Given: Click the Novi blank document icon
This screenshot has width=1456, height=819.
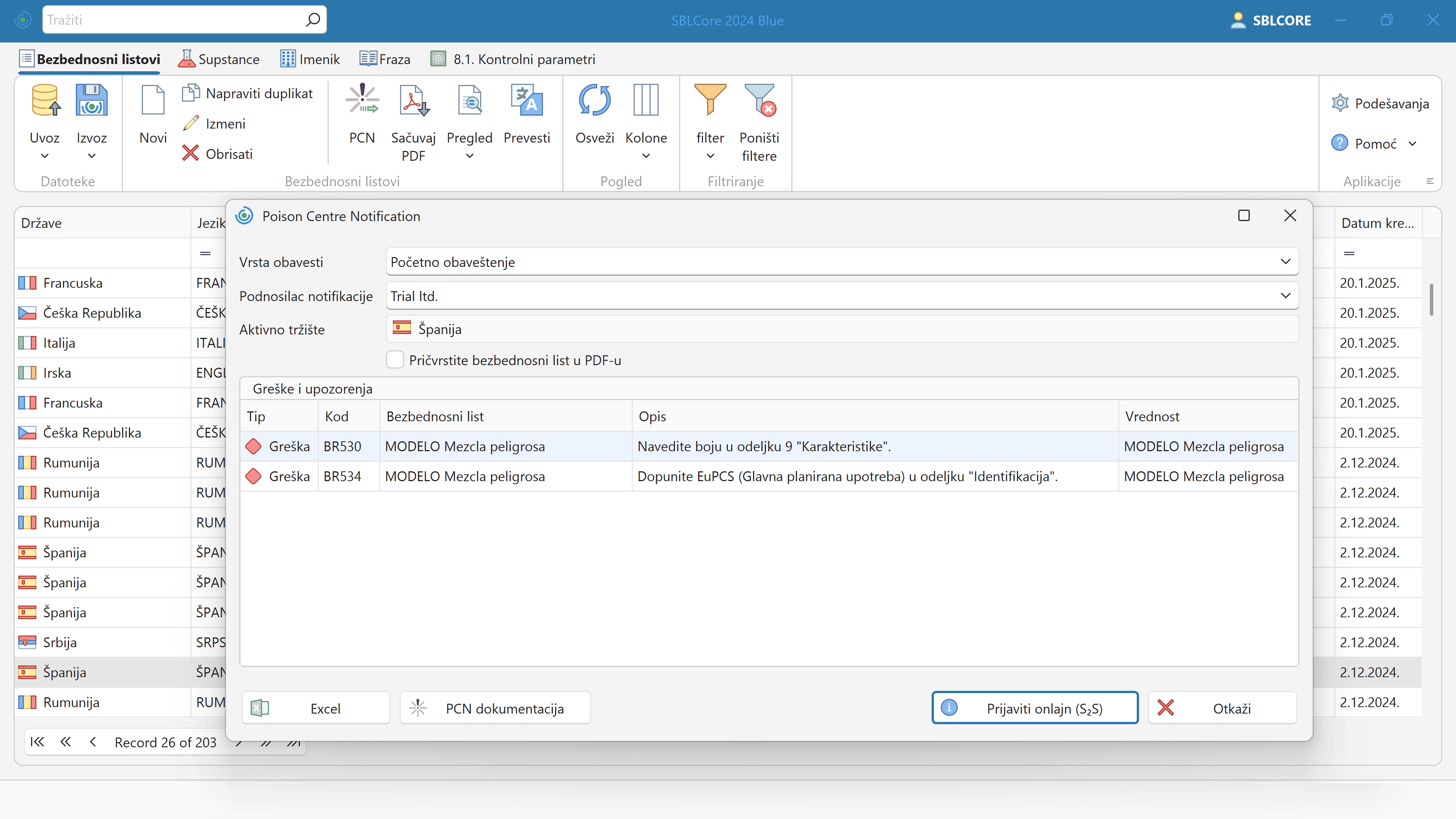Looking at the screenshot, I should [x=152, y=100].
